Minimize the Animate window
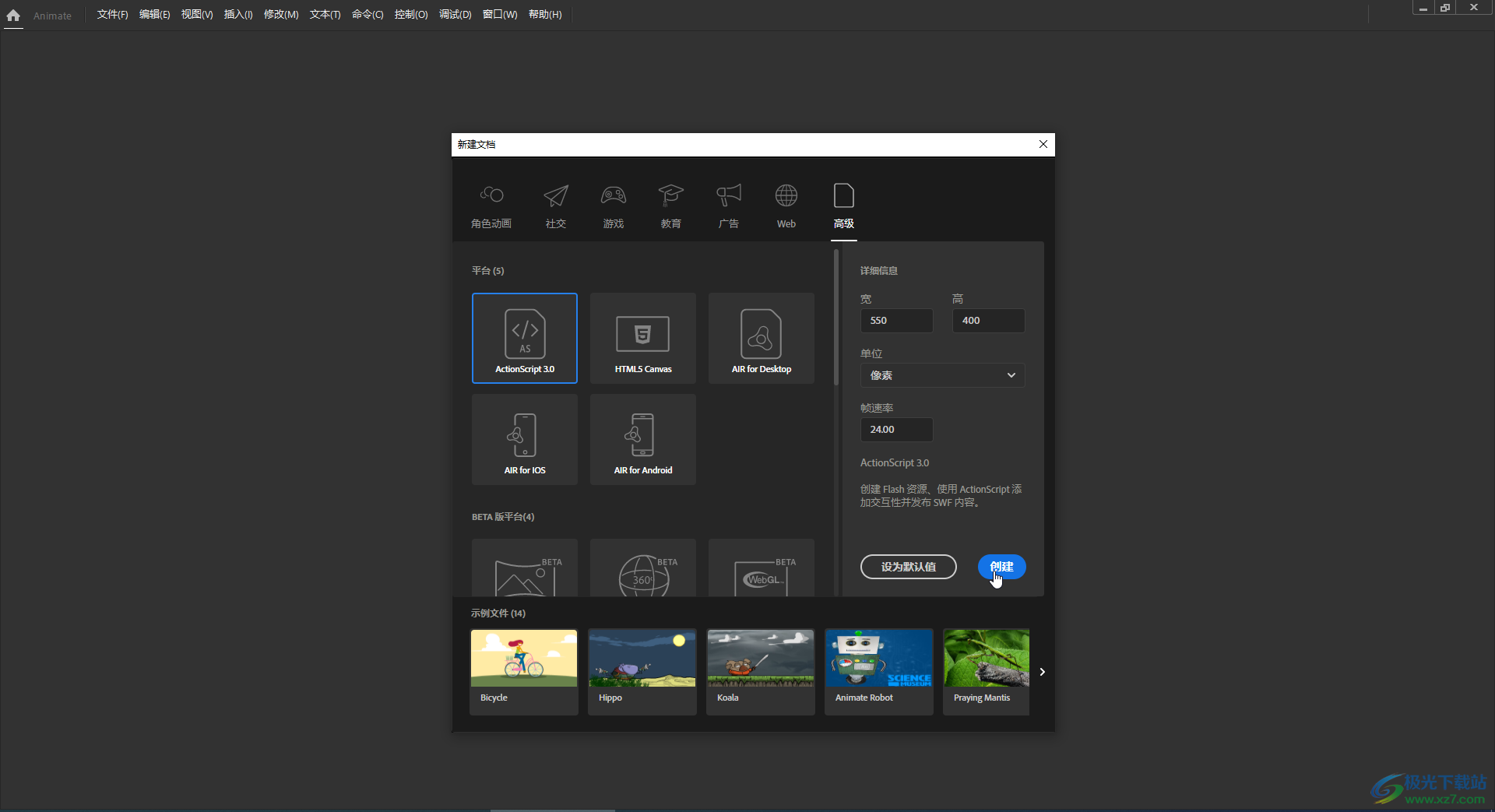This screenshot has height=812, width=1495. coord(1423,7)
